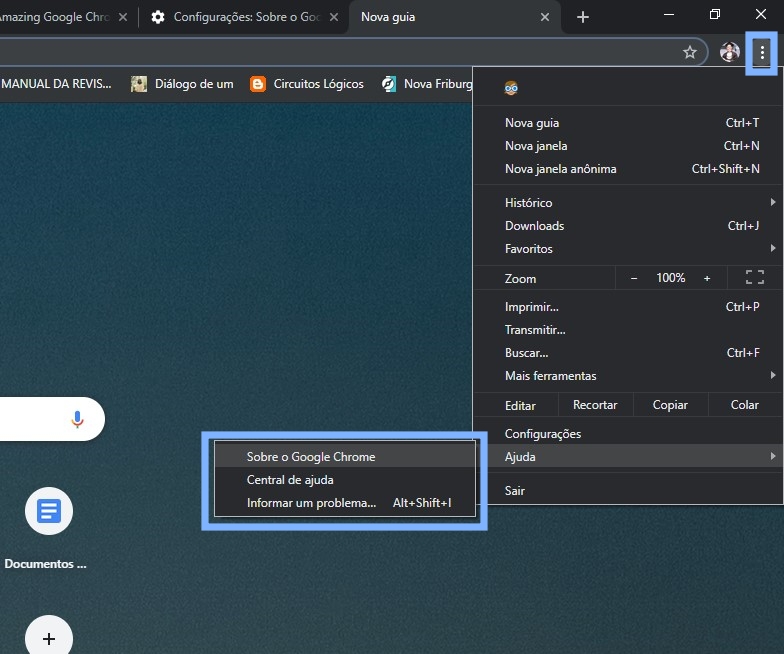Viewport: 784px width, 654px height.
Task: Expand the Ajuda submenu
Action: [628, 456]
